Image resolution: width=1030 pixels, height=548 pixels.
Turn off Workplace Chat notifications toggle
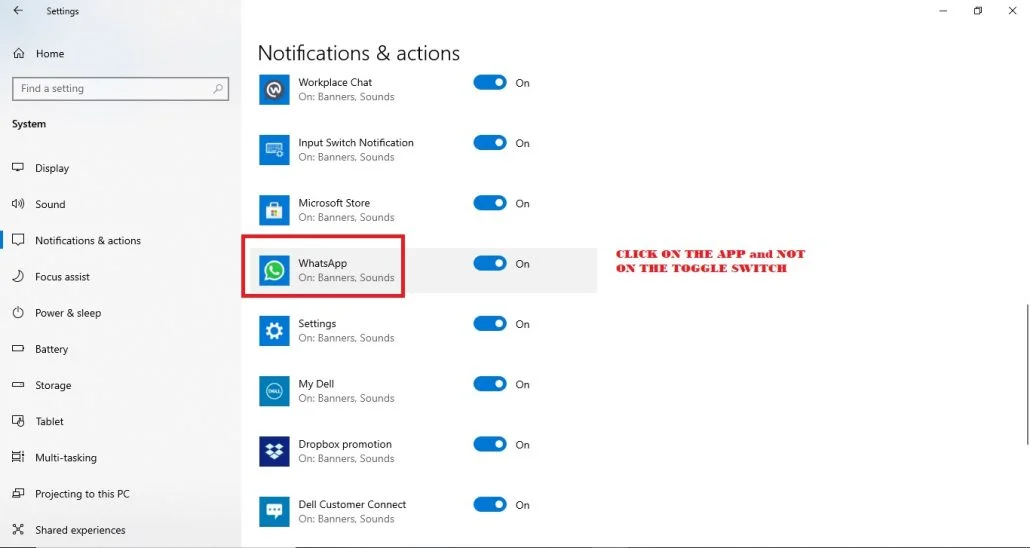(490, 83)
